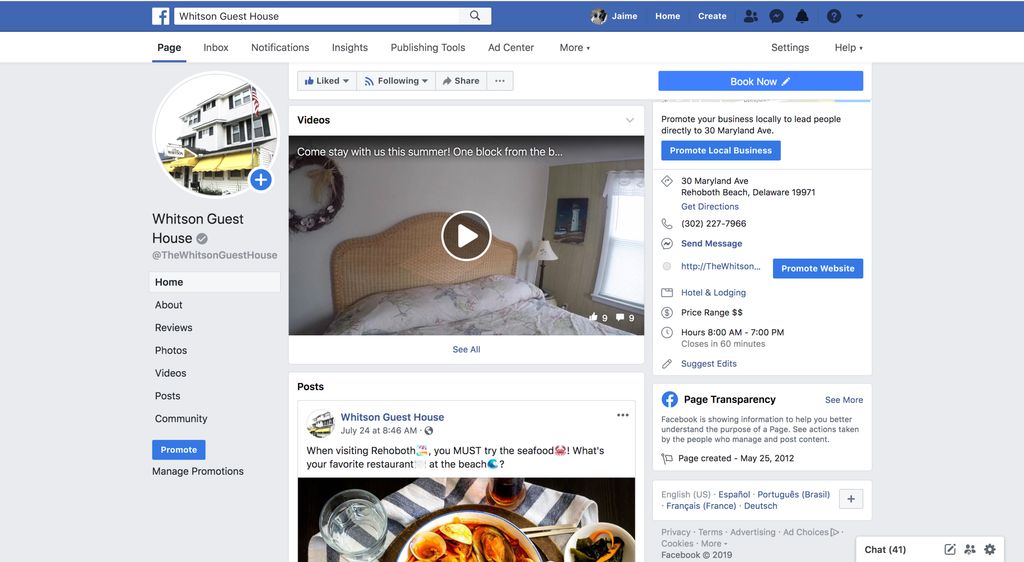This screenshot has width=1024, height=562.
Task: Play the guest room video
Action: [466, 236]
